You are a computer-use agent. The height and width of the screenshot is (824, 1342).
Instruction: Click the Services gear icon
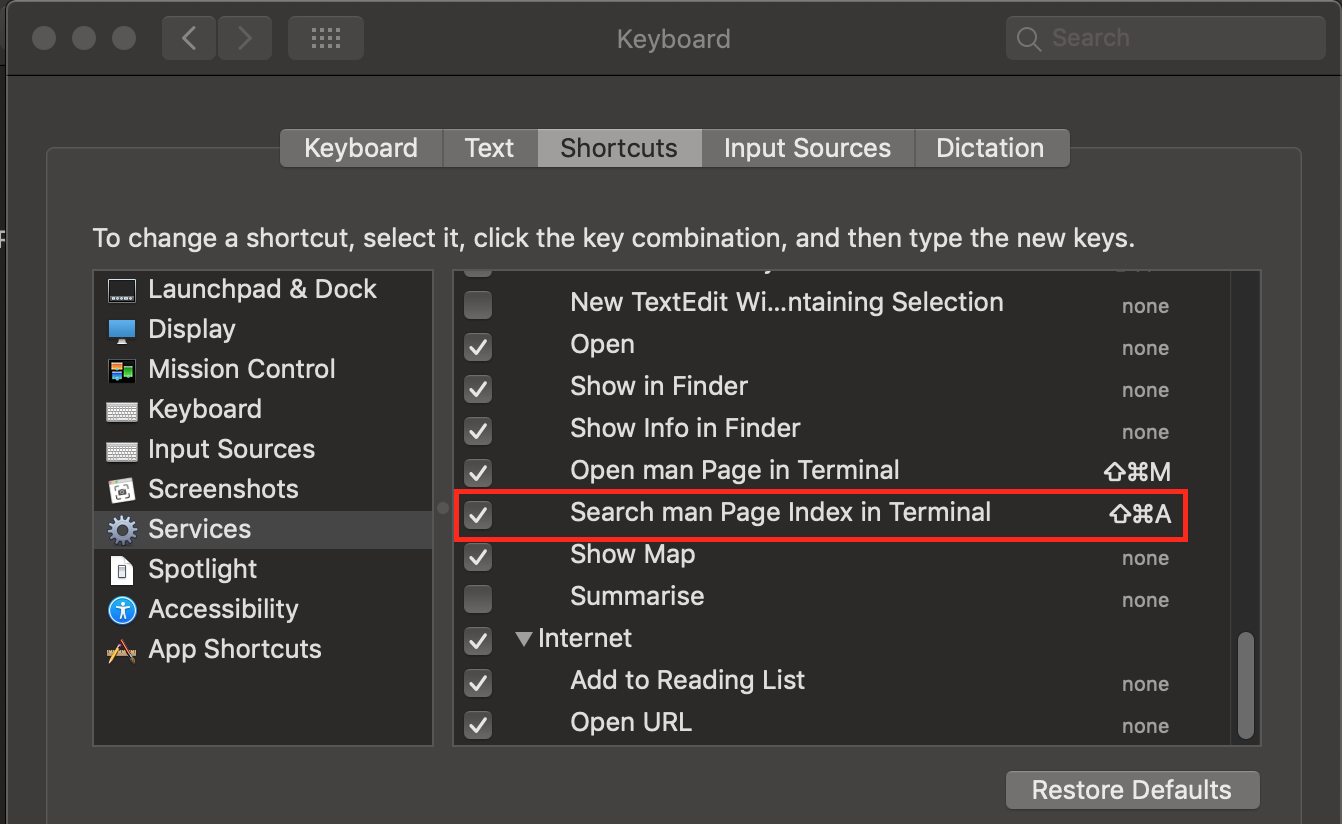pos(121,529)
